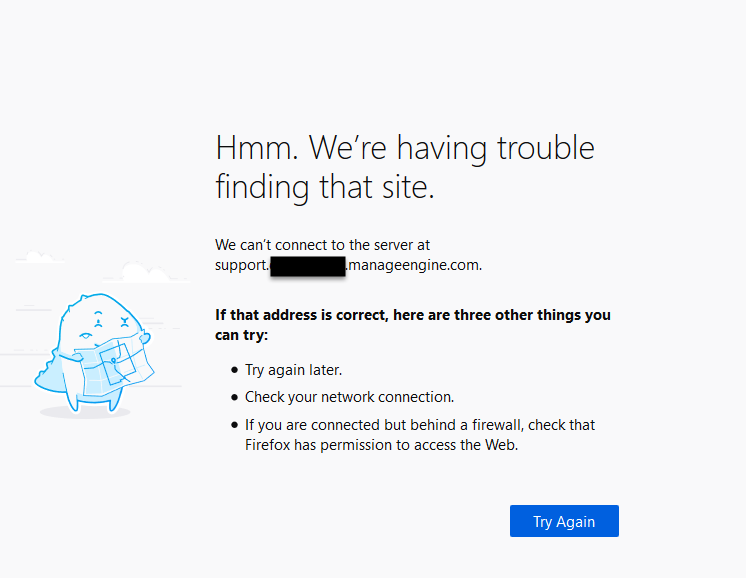Click the "Try again later." suggestion
Image resolution: width=746 pixels, height=578 pixels.
[x=294, y=370]
